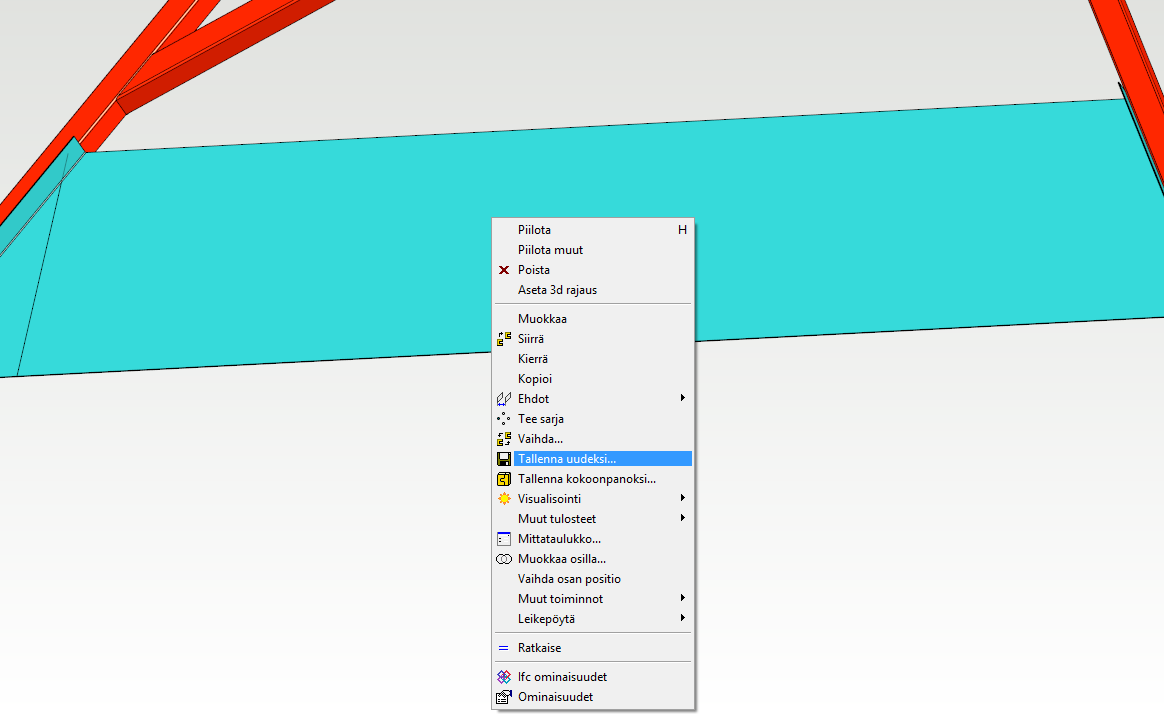
Task: Click the H shortcut label beside Piilota
Action: coord(682,230)
